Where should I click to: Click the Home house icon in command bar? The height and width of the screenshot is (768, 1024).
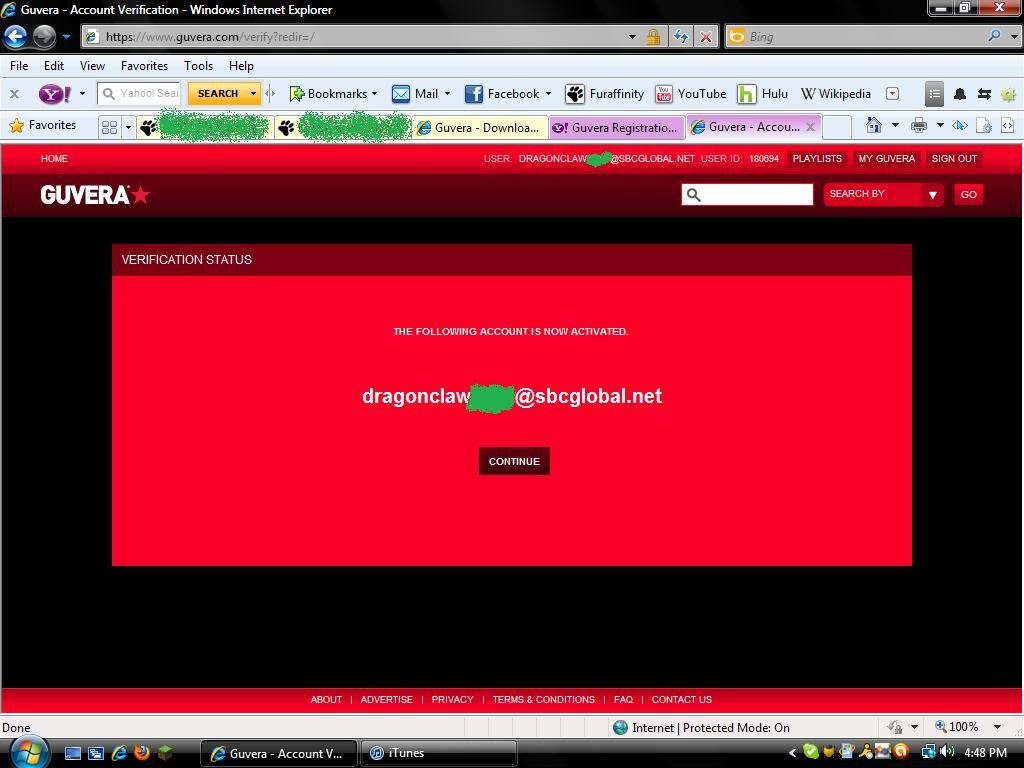(x=873, y=125)
